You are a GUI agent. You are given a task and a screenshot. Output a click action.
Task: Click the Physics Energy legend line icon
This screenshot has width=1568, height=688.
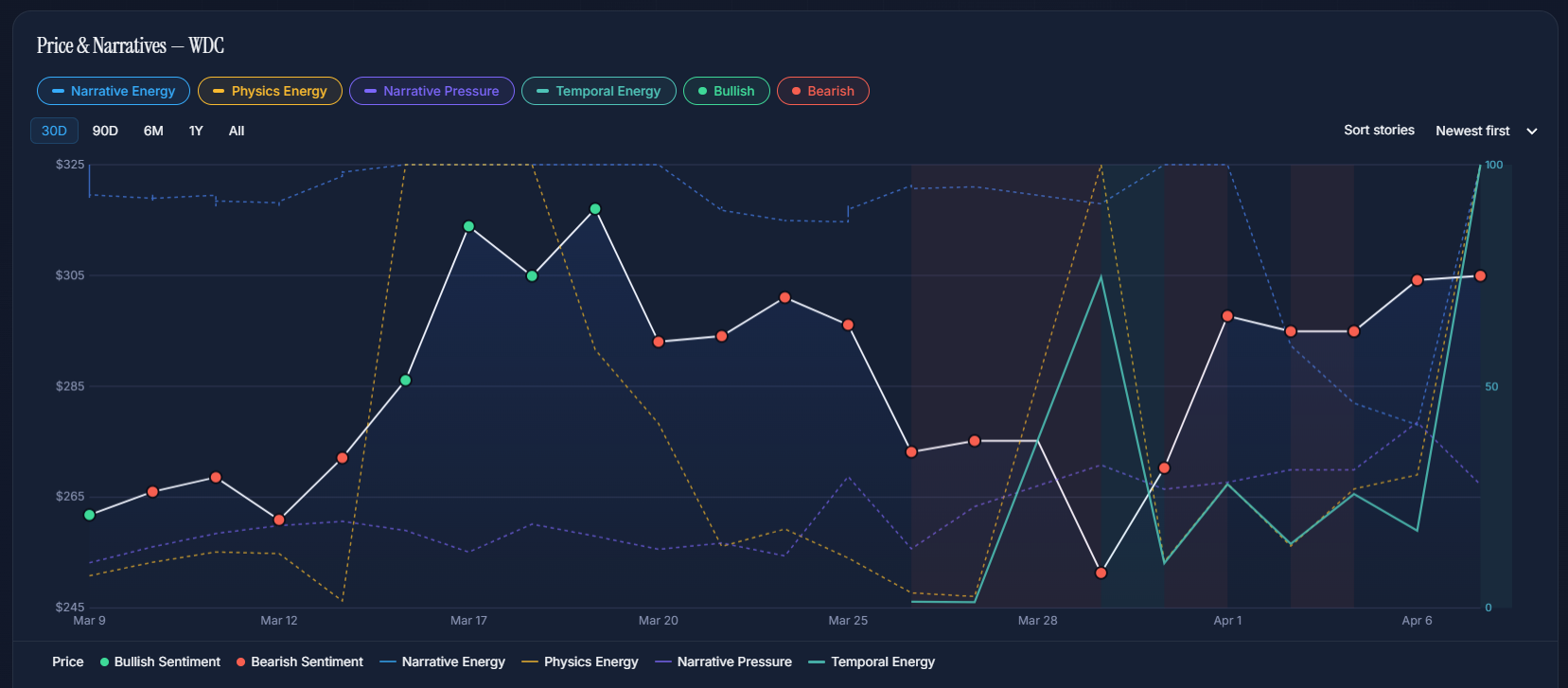pos(529,662)
